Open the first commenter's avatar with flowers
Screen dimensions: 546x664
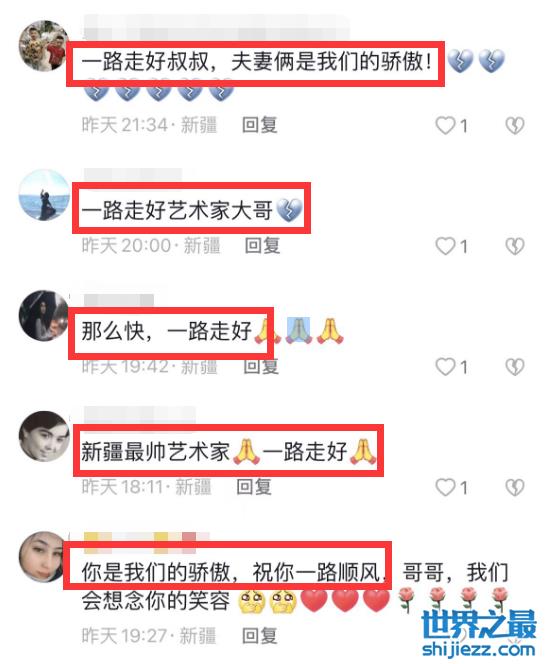pyautogui.click(x=44, y=46)
